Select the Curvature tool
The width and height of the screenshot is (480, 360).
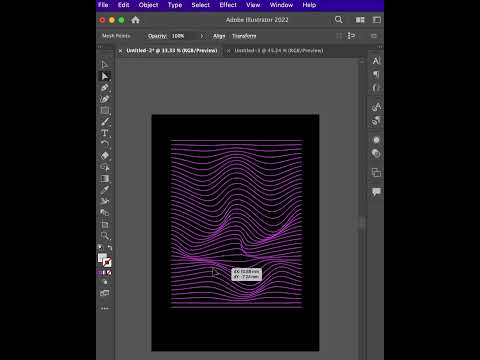pyautogui.click(x=105, y=99)
